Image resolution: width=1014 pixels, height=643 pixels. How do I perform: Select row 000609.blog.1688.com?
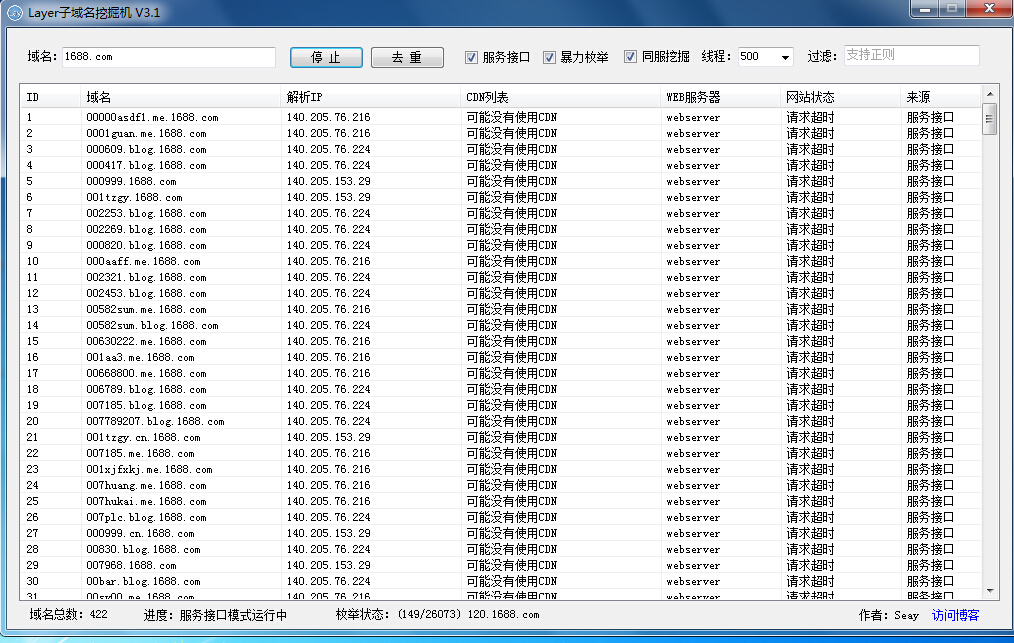click(x=501, y=149)
